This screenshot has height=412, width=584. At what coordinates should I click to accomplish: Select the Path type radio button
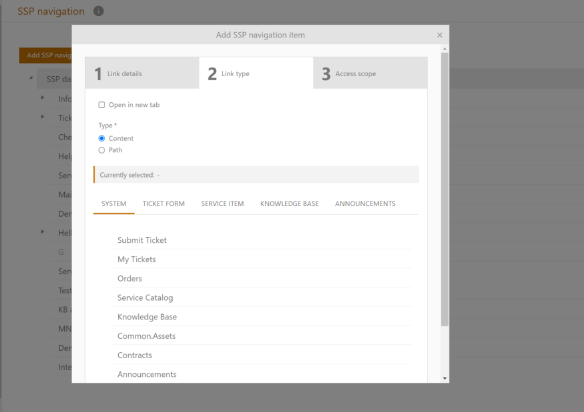[x=101, y=150]
